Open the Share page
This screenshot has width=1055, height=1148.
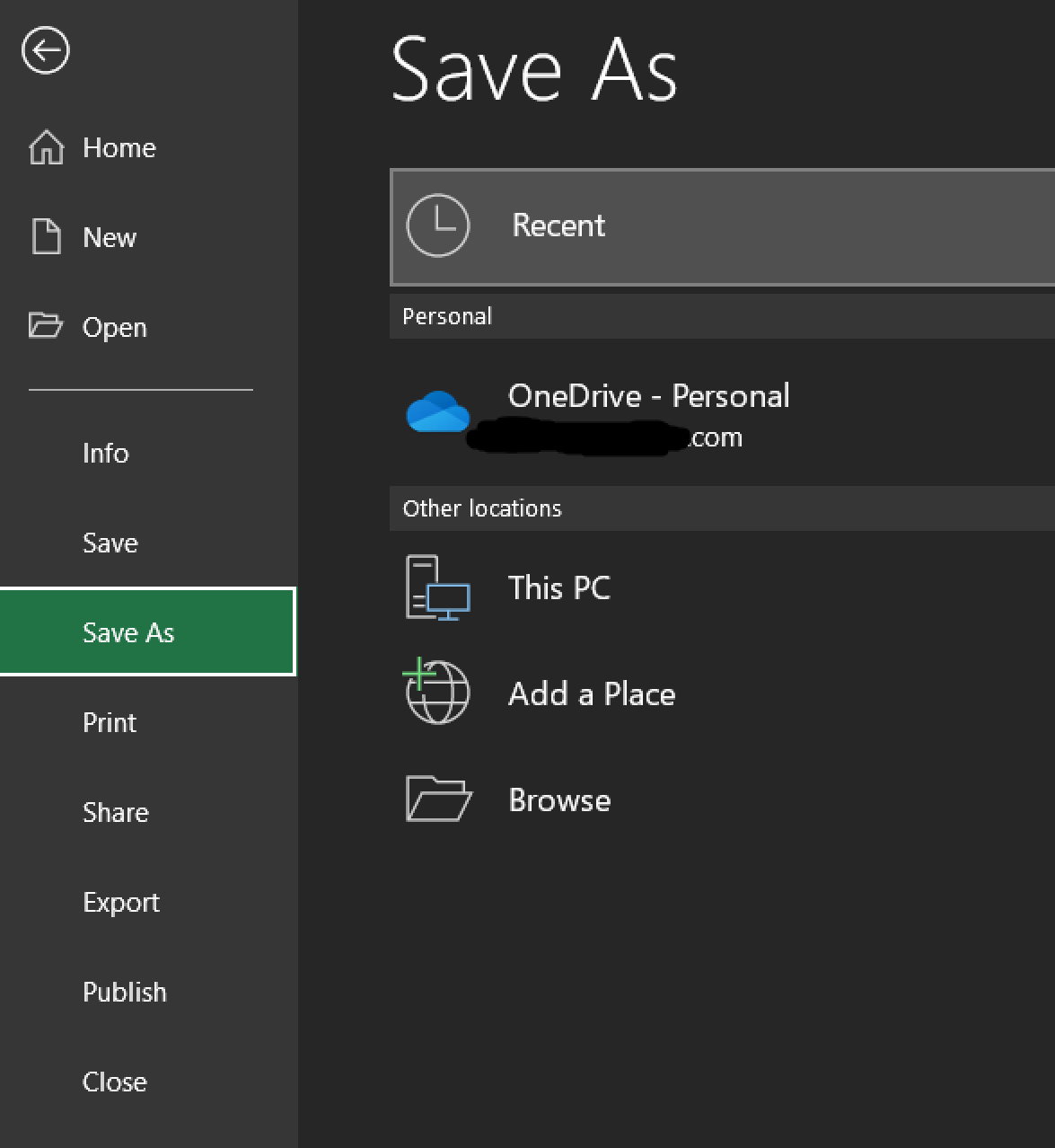pyautogui.click(x=115, y=812)
